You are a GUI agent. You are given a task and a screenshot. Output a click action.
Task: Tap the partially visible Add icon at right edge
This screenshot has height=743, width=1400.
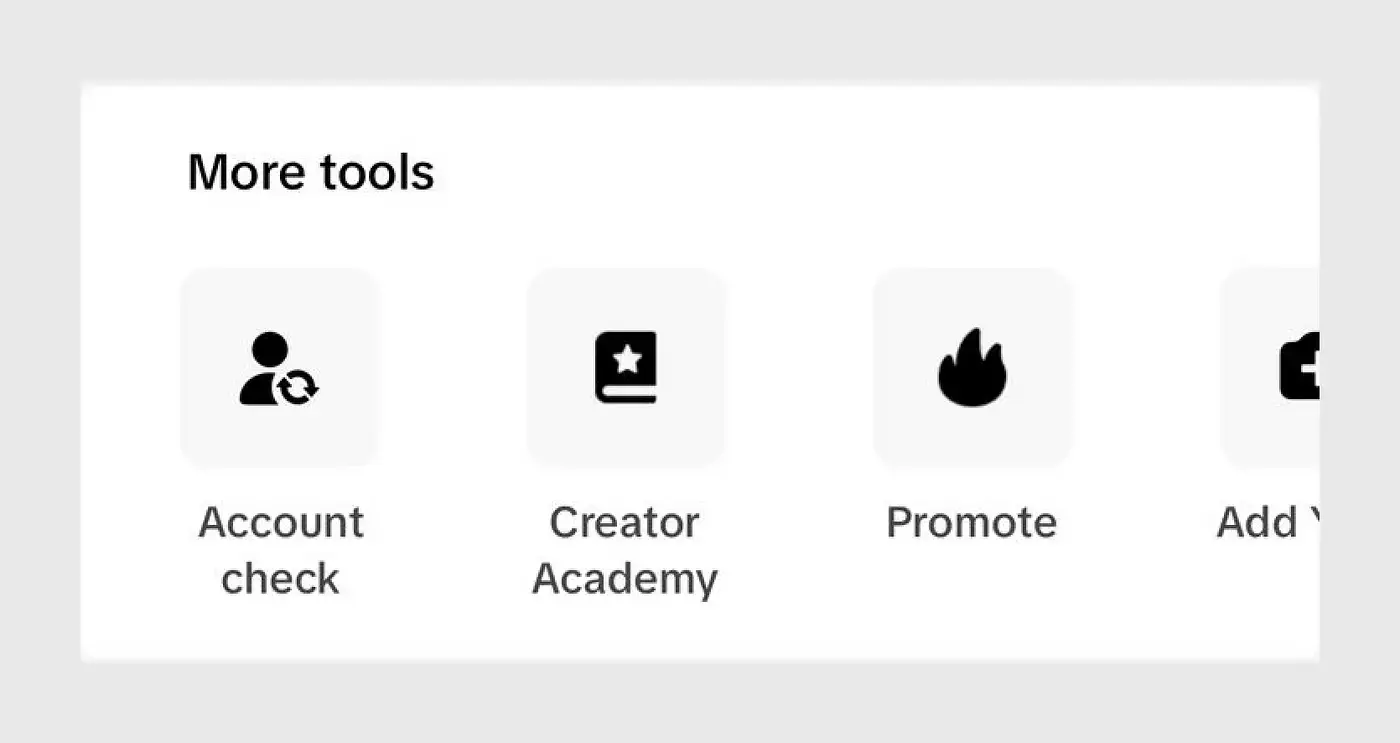[x=1298, y=367]
